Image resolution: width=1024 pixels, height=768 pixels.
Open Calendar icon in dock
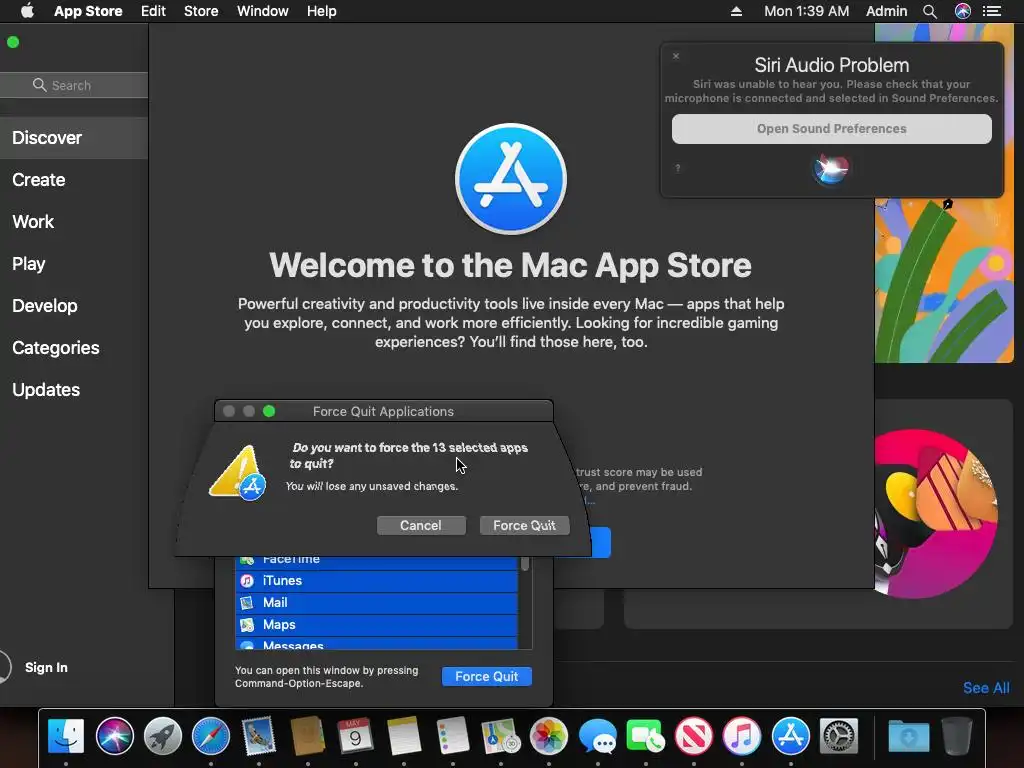pyautogui.click(x=355, y=736)
